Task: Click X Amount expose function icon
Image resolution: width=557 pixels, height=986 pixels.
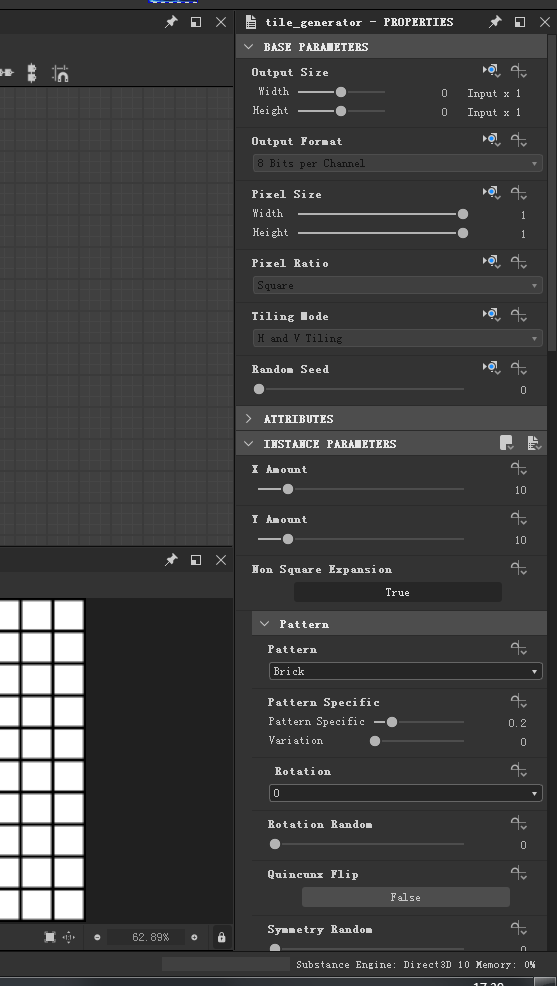Action: tap(519, 468)
